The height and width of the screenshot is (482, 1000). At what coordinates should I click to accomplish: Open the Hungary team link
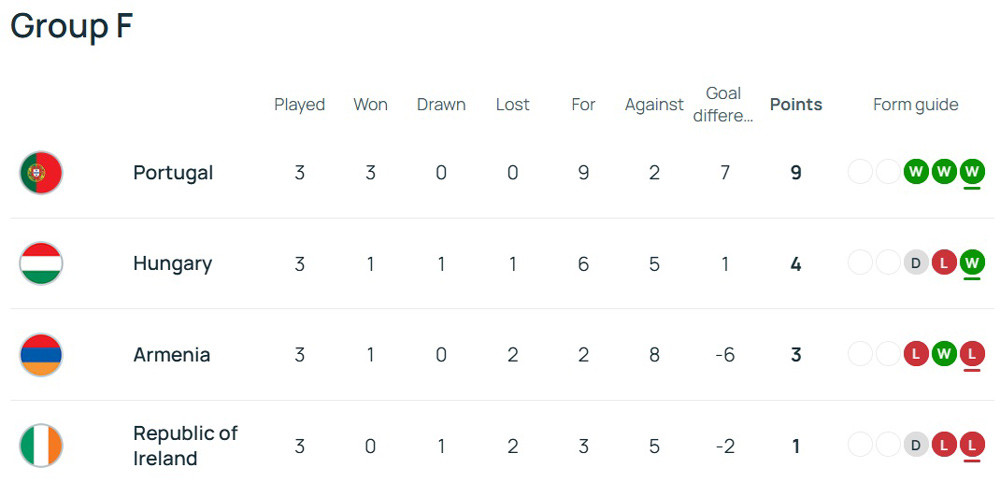coord(172,264)
